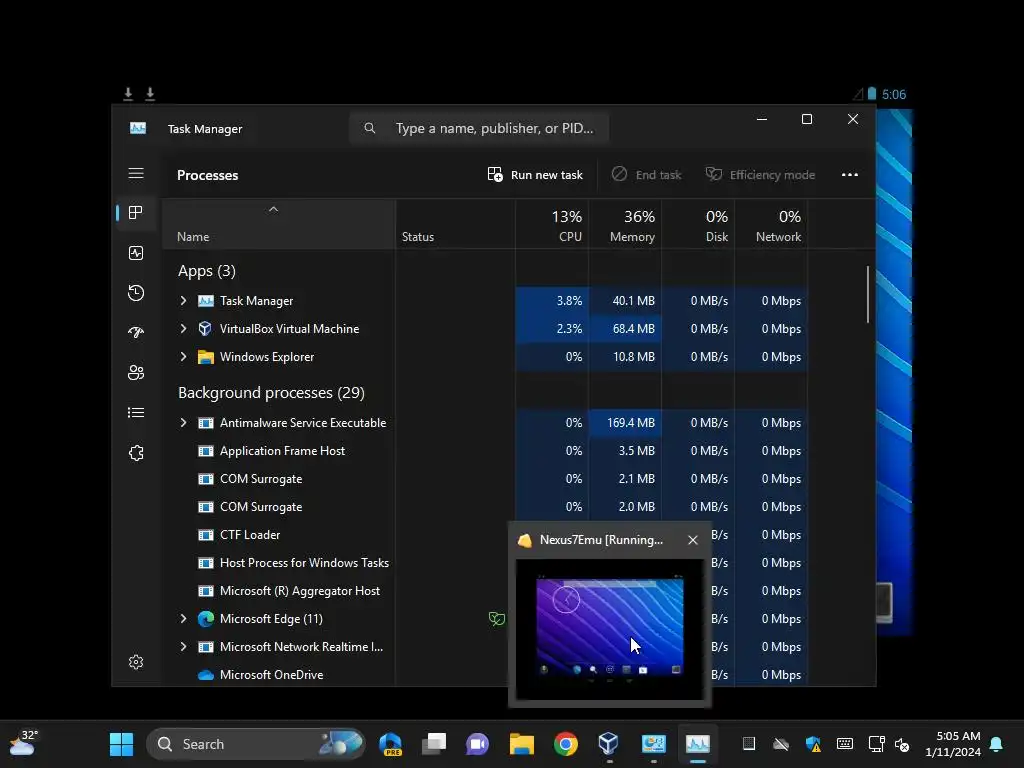This screenshot has width=1024, height=768.
Task: Click the process list vertical scrollbar
Action: point(868,294)
